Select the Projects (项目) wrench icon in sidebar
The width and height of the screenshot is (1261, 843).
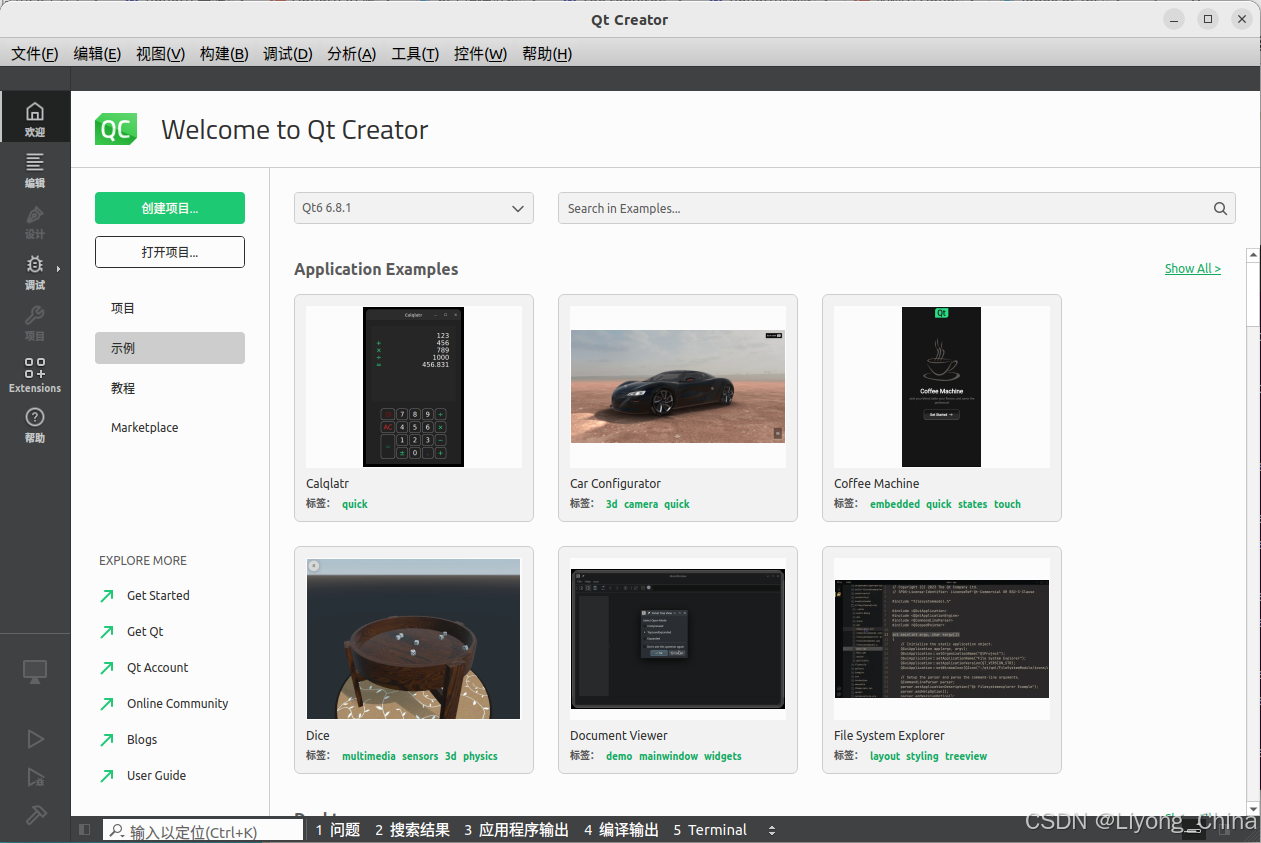click(x=35, y=321)
